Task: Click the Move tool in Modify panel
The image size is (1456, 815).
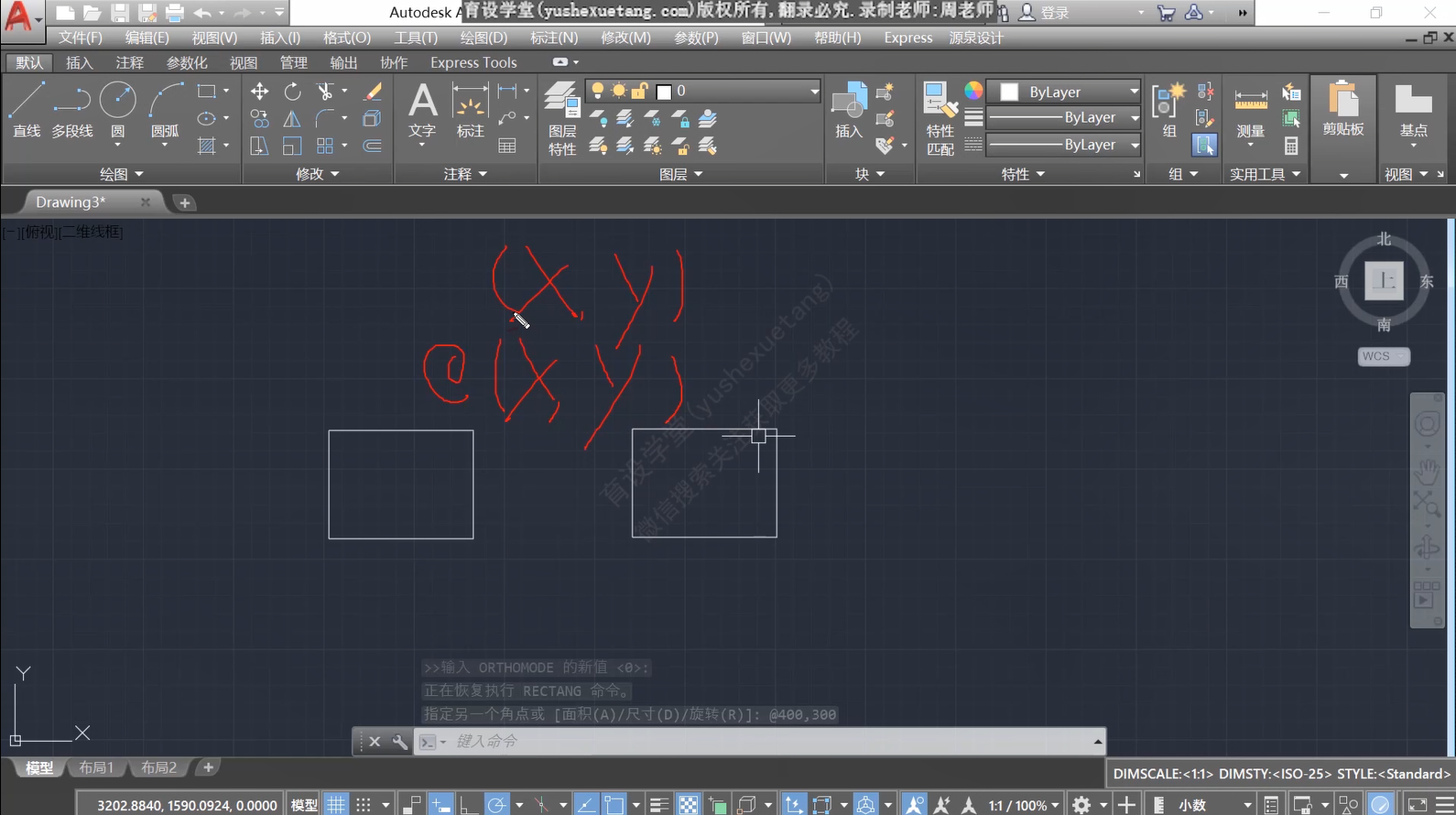Action: tap(260, 92)
